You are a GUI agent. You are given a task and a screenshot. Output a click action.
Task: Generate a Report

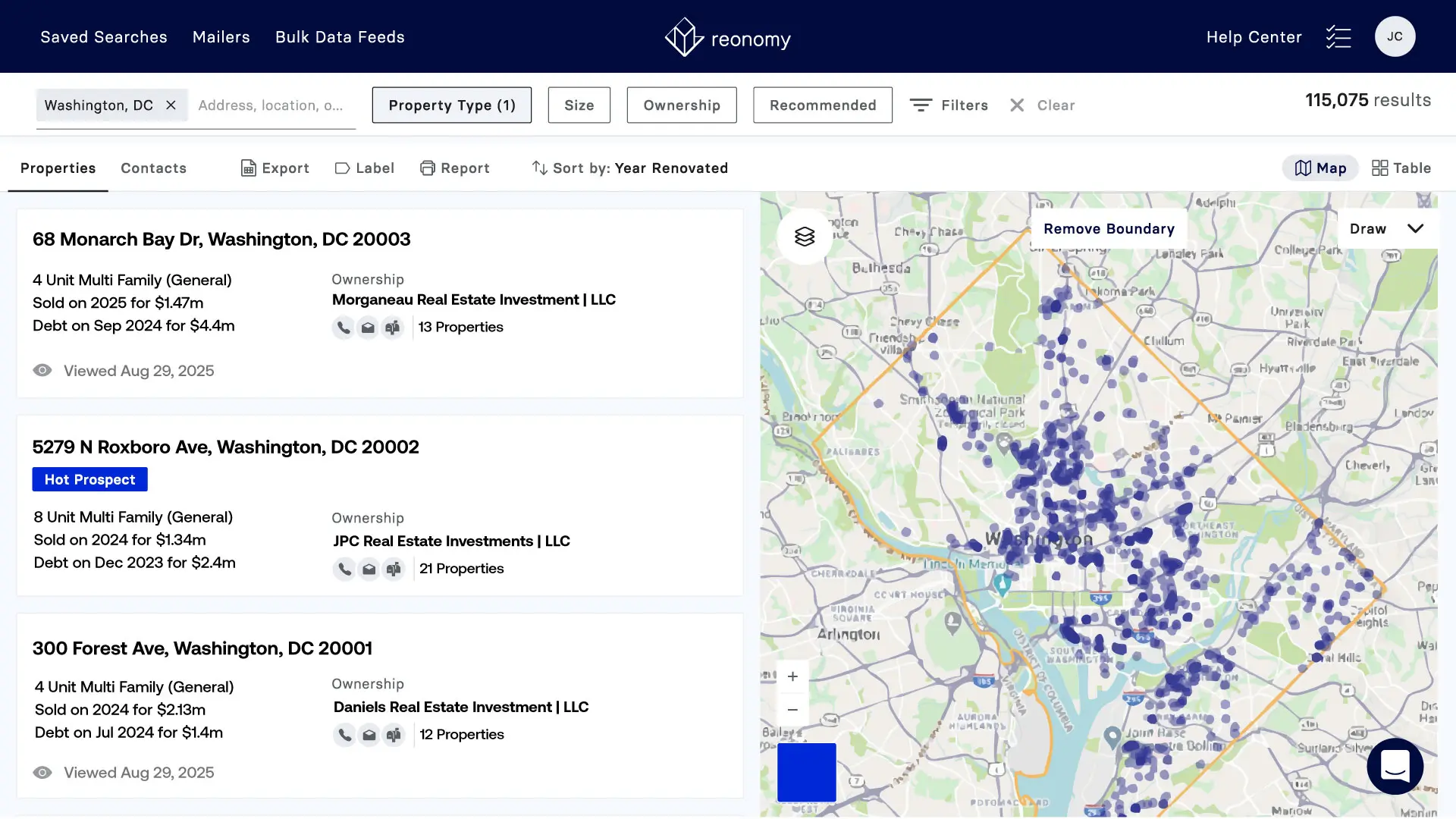tap(455, 168)
